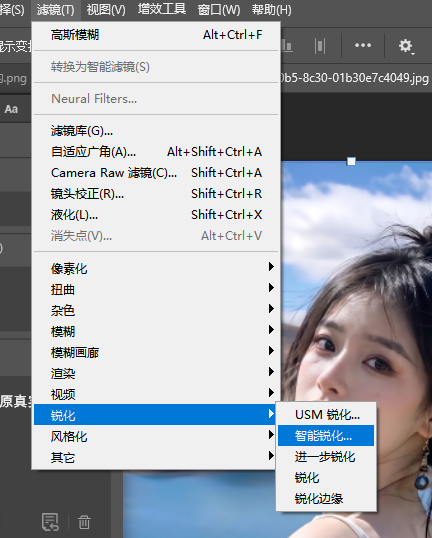Open the 增效工具 menu
The width and height of the screenshot is (432, 538).
click(x=162, y=9)
